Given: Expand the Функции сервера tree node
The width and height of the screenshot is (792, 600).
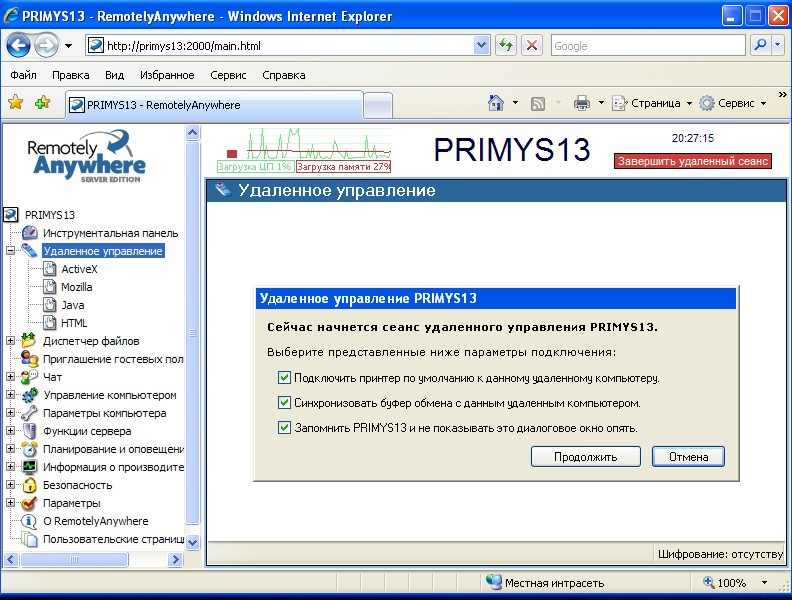Looking at the screenshot, I should pyautogui.click(x=10, y=430).
